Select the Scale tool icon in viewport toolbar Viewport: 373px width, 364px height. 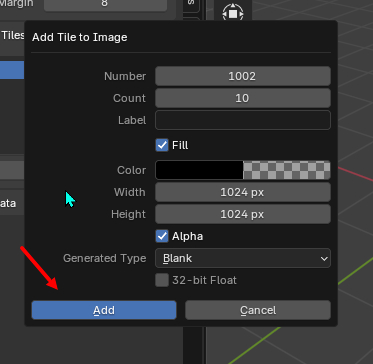pyautogui.click(x=233, y=14)
